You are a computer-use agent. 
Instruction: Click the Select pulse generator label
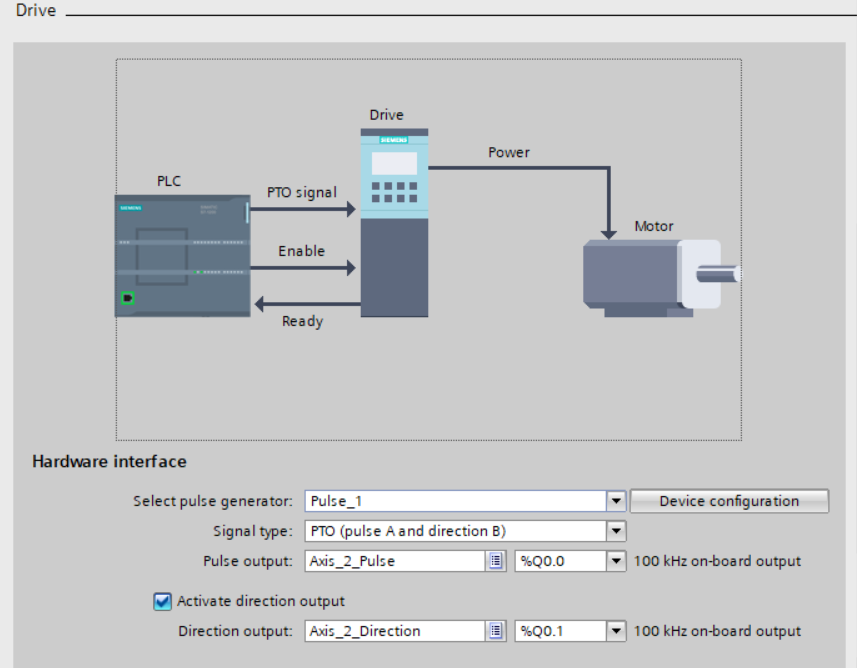[213, 501]
